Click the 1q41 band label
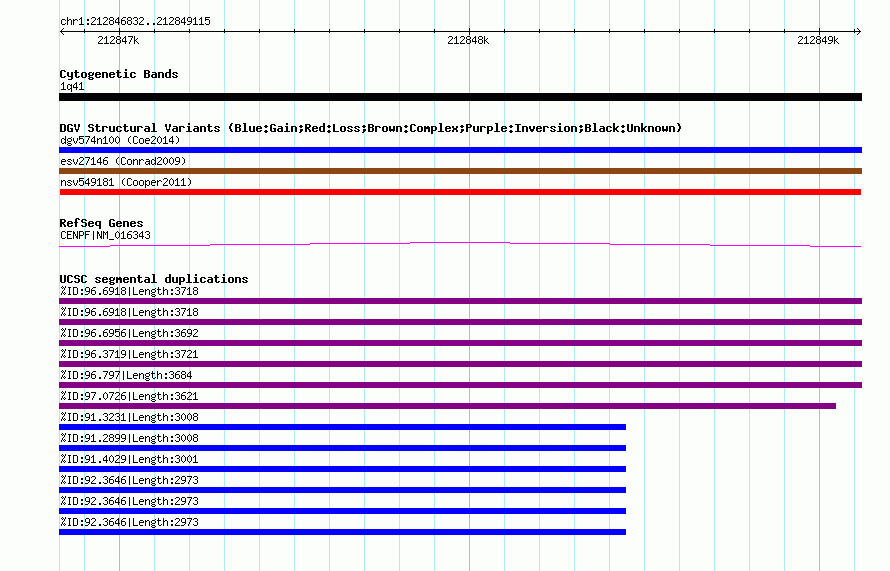890x571 pixels. tap(72, 86)
